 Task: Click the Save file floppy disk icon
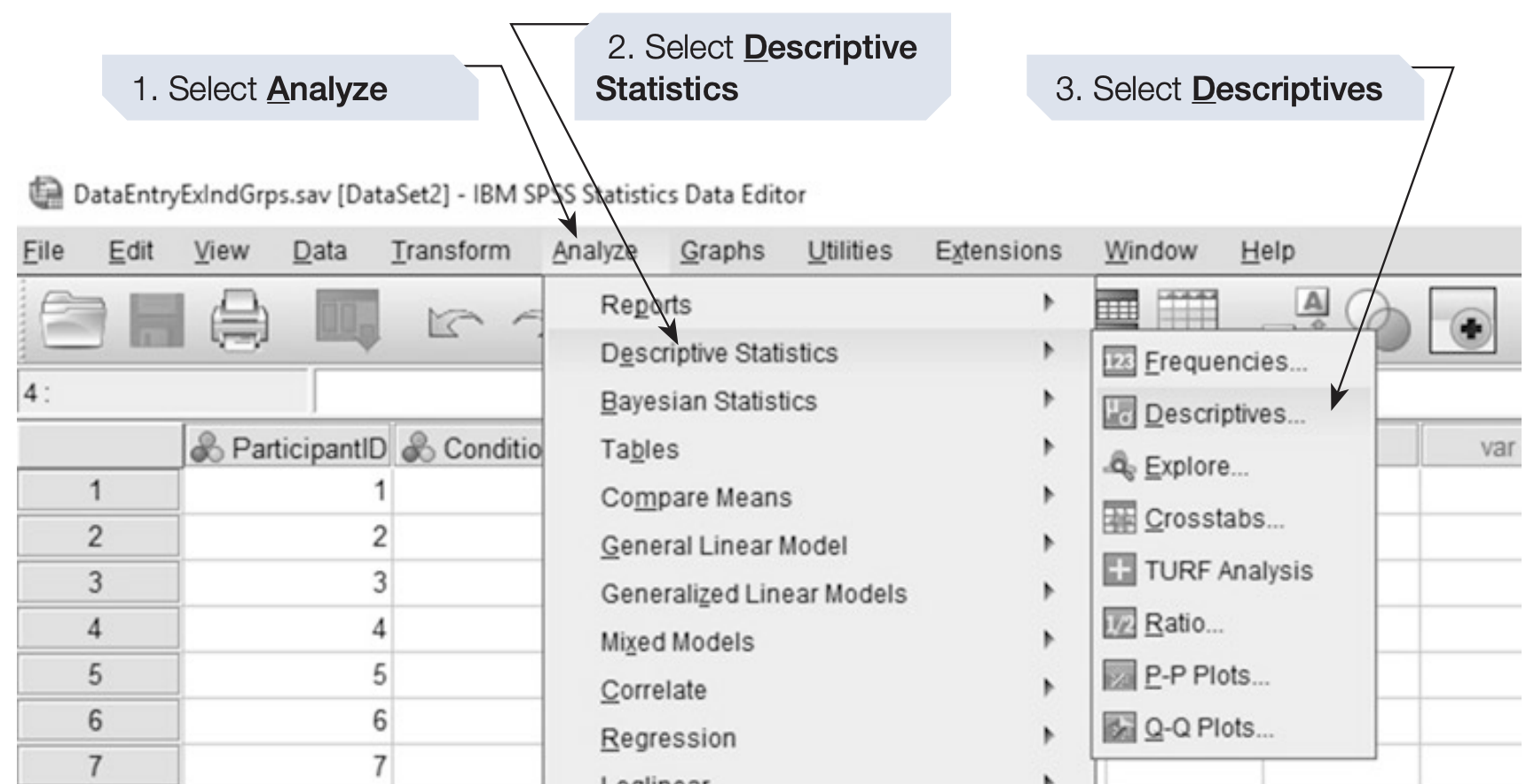coord(157,320)
